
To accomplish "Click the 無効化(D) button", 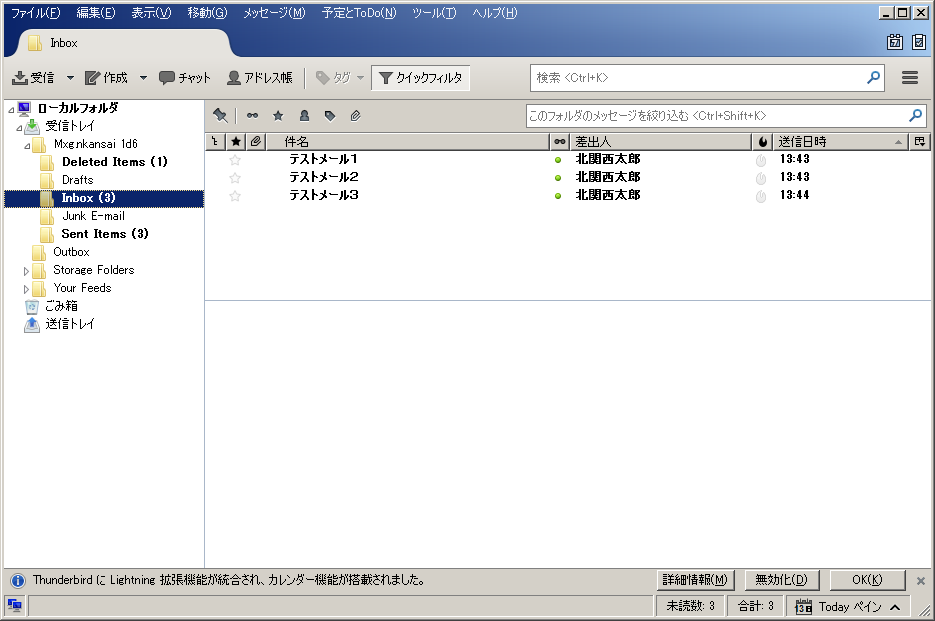I will coord(782,580).
